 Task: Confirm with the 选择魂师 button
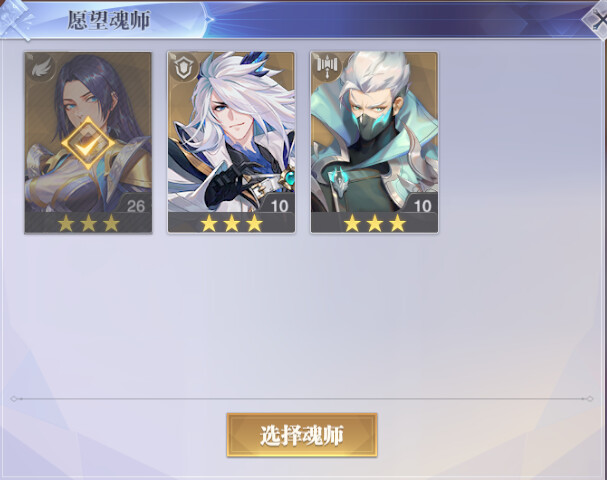tap(302, 435)
